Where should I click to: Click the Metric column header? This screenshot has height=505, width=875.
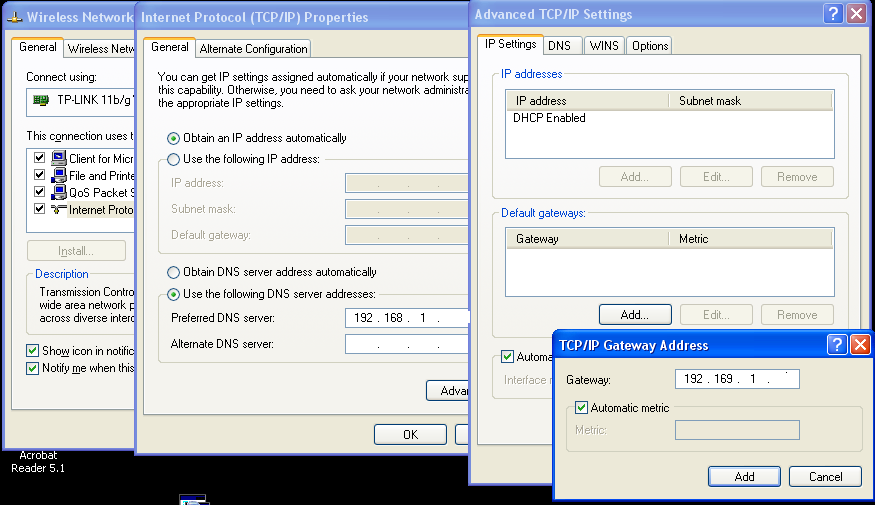point(750,239)
